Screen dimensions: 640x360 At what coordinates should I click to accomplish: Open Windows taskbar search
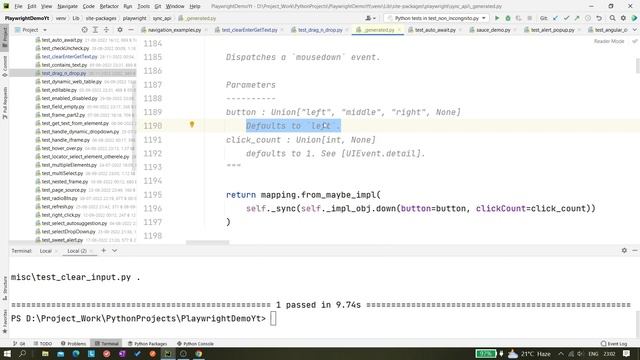tap(22, 353)
